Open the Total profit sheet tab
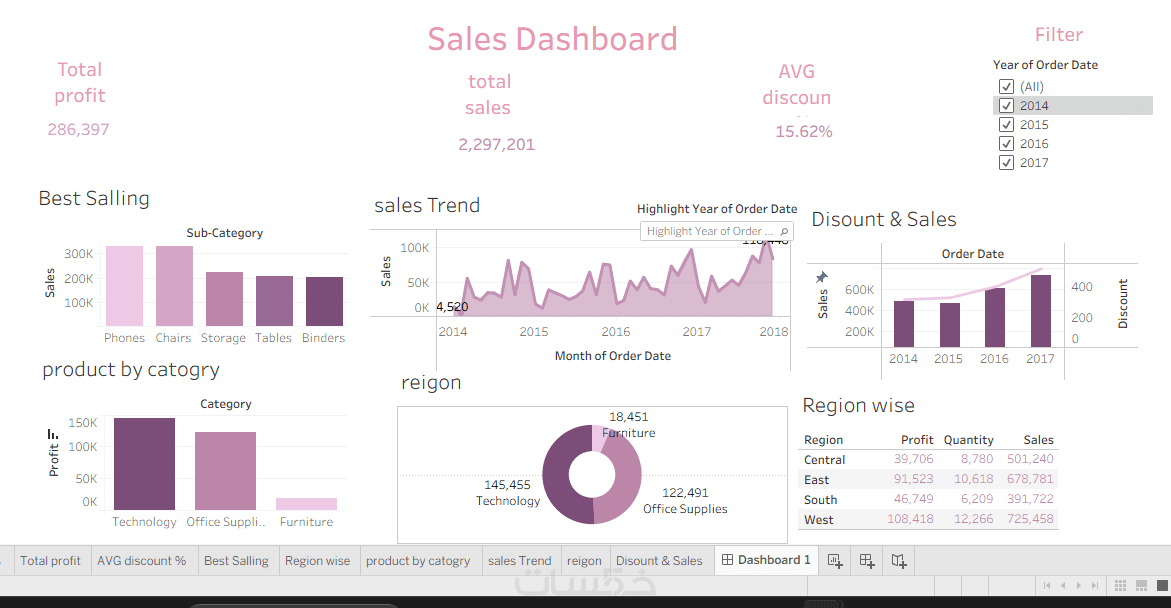The image size is (1171, 608). [50, 561]
